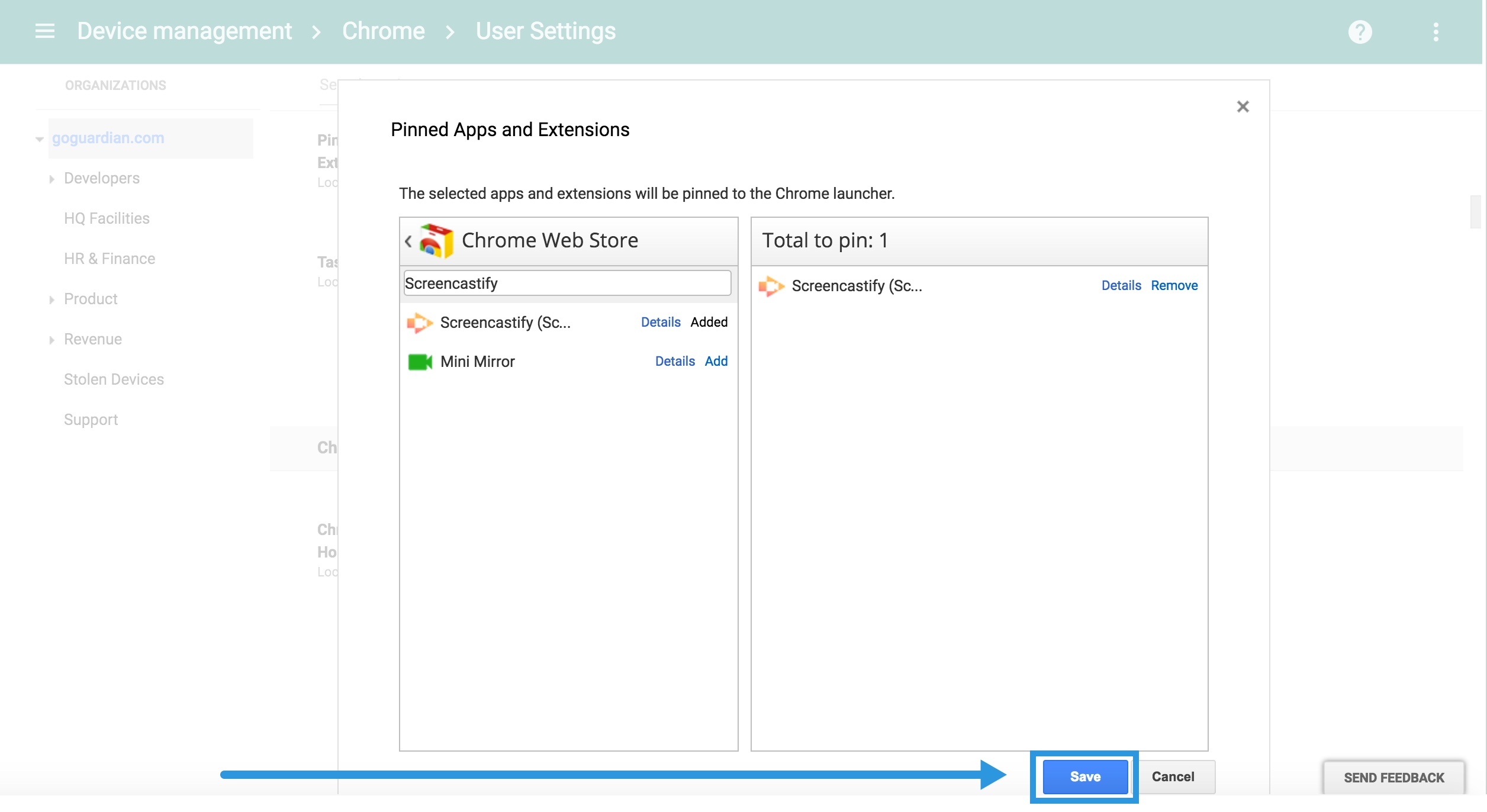1487x812 pixels.
Task: Select Support organization
Action: (x=91, y=420)
